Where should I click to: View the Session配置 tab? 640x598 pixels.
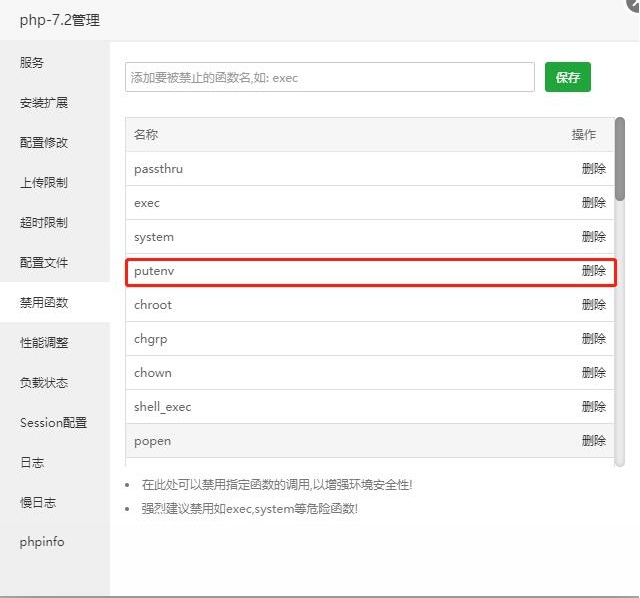(53, 423)
